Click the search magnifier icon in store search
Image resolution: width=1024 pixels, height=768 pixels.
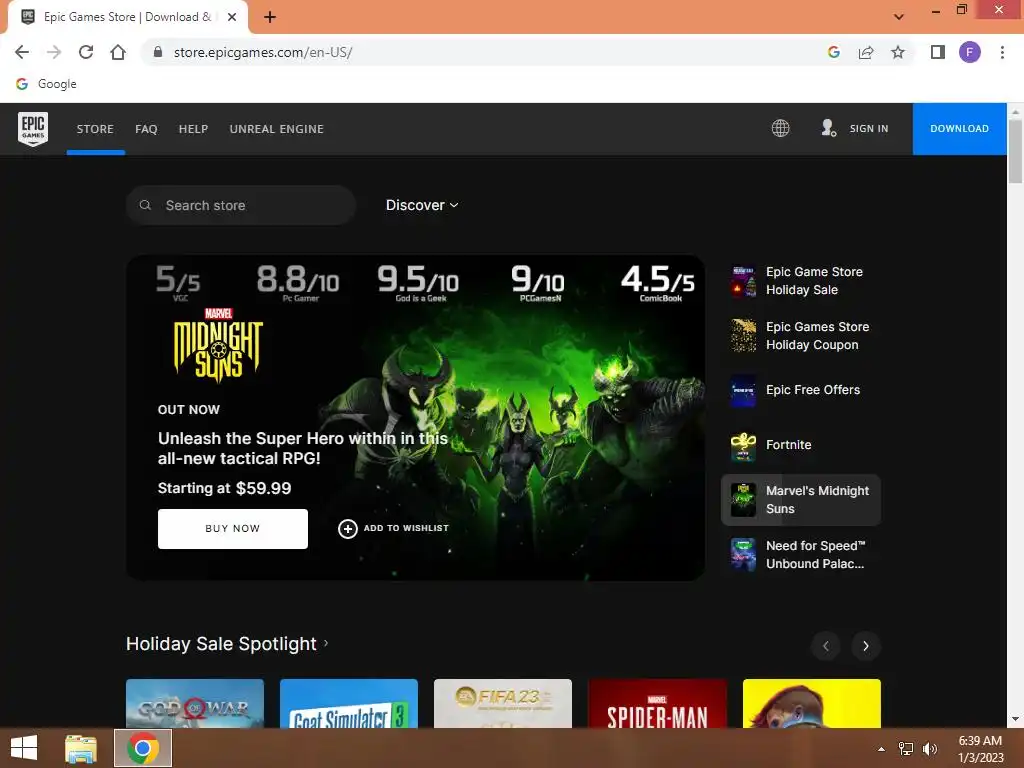pyautogui.click(x=145, y=205)
